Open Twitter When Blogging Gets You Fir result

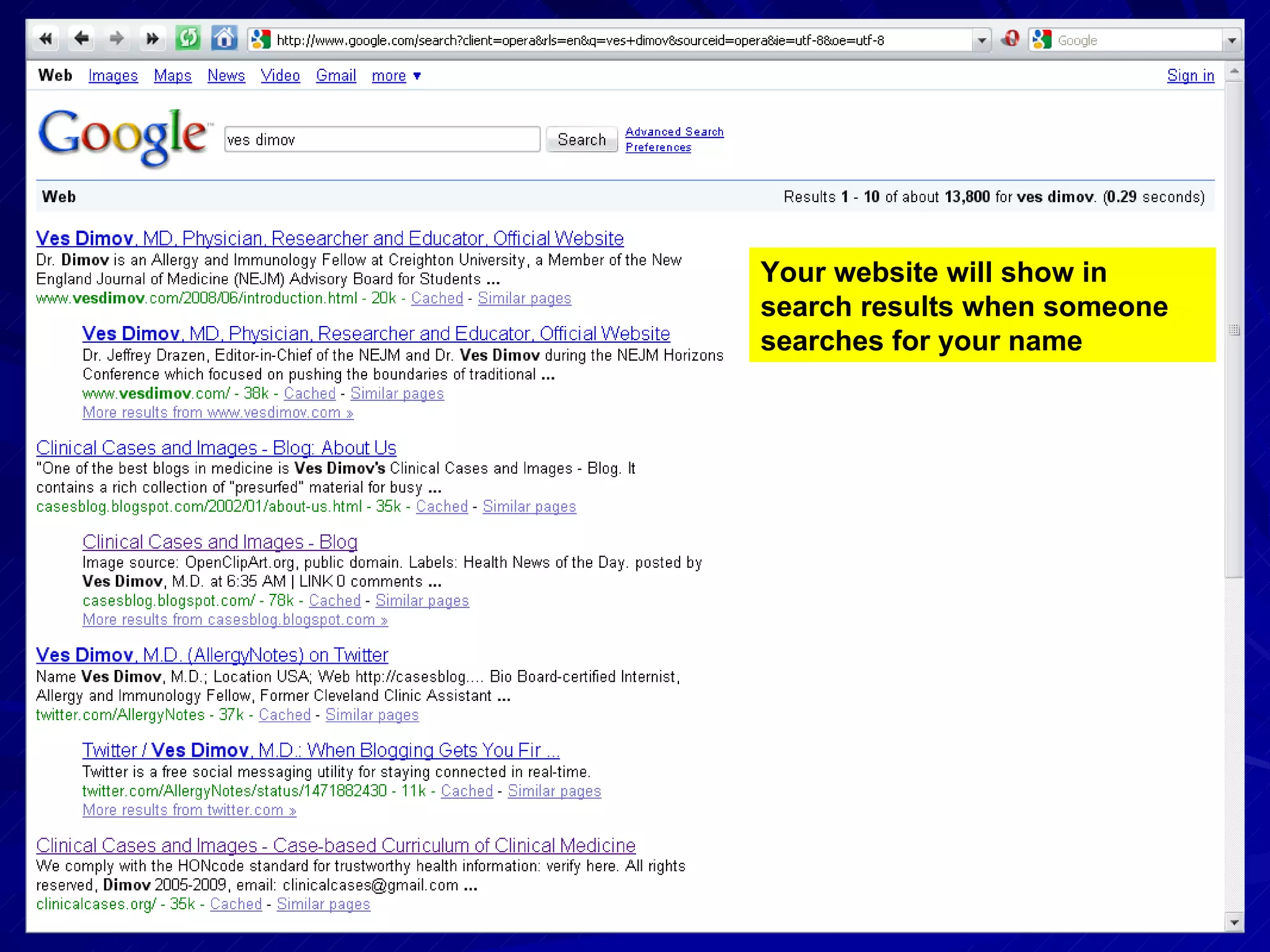point(321,750)
